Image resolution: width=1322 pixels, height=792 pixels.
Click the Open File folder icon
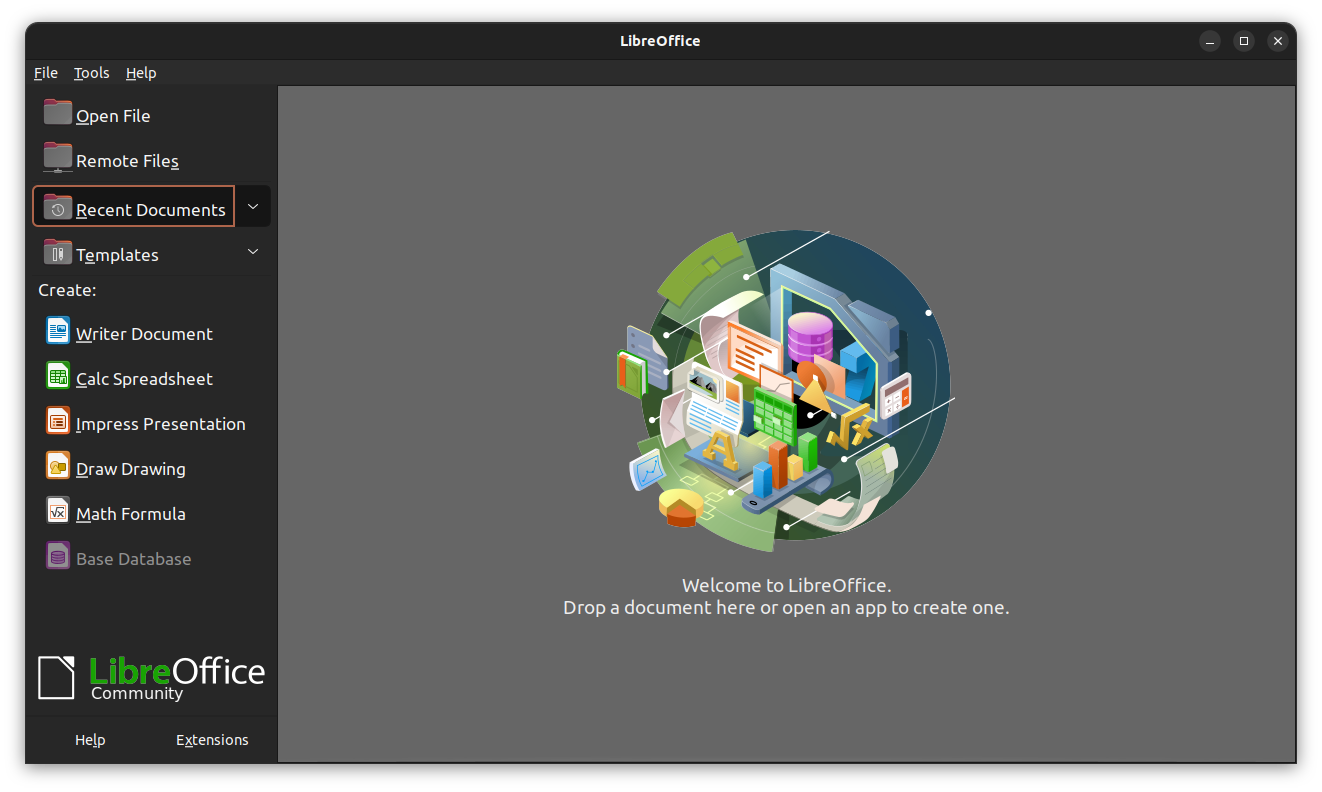point(58,112)
